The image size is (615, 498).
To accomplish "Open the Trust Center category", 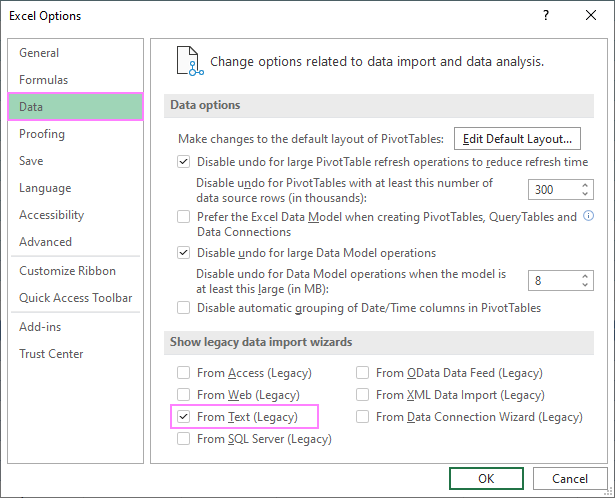I will pos(75,354).
